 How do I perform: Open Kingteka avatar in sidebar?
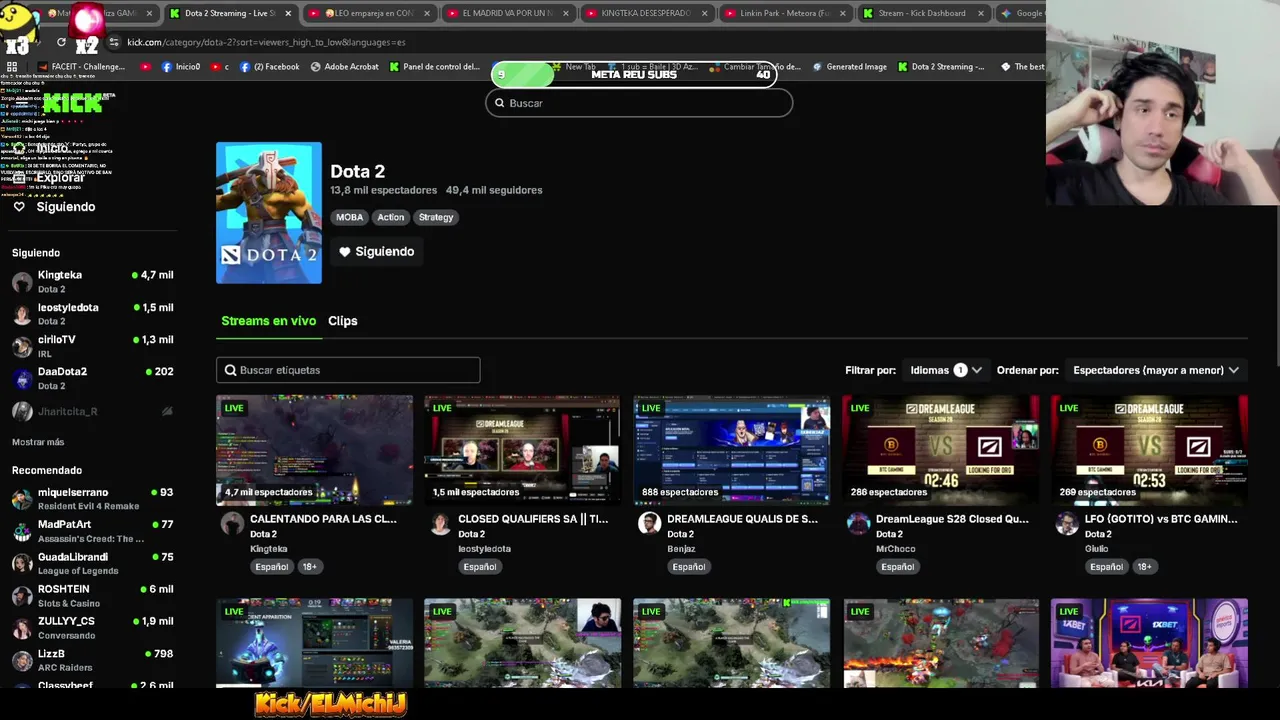(x=22, y=282)
